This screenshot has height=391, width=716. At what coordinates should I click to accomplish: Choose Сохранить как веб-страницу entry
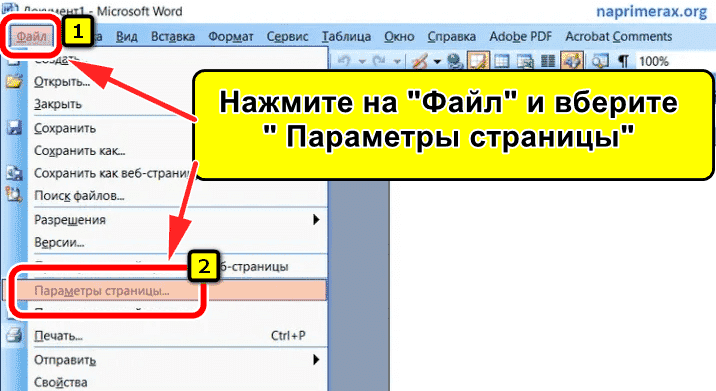[113, 174]
